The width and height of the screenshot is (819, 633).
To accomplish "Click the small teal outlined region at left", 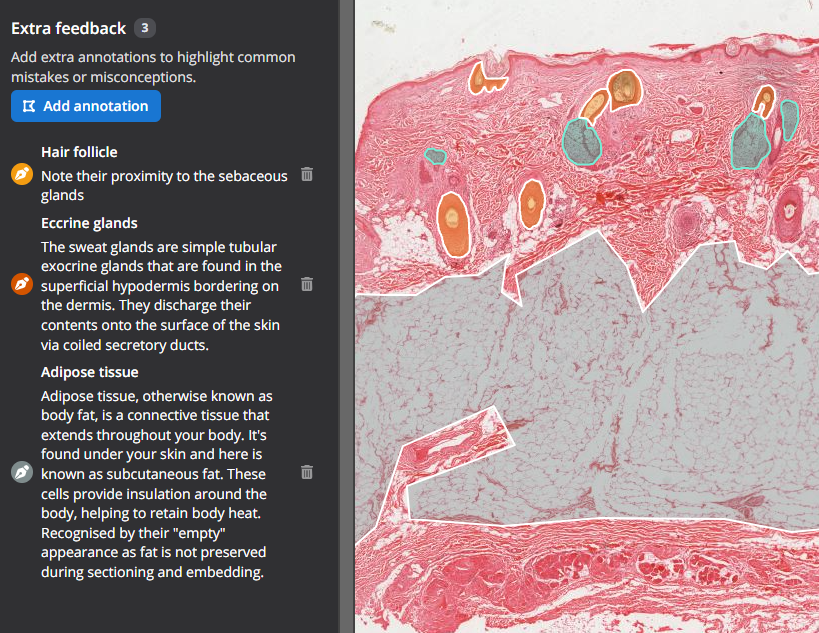I will (x=435, y=156).
